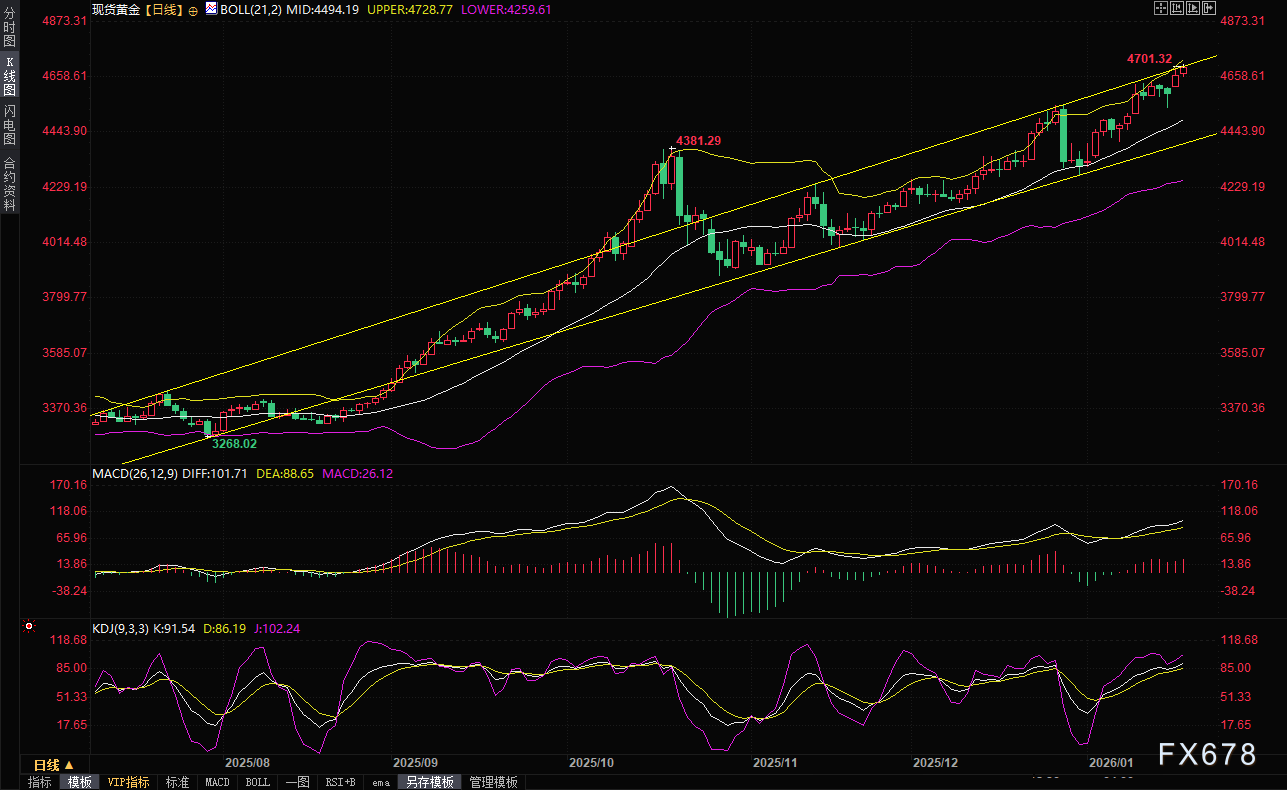The image size is (1287, 790).
Task: Click the red sun icon beside KDJ
Action: tap(29, 628)
